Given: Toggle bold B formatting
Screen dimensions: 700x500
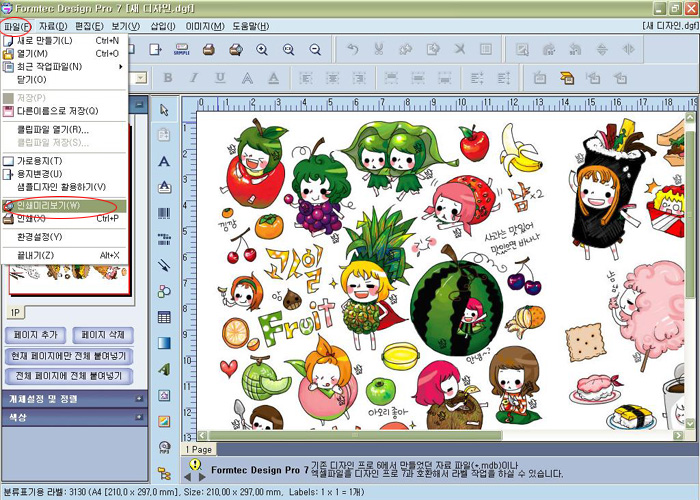Looking at the screenshot, I should 168,78.
